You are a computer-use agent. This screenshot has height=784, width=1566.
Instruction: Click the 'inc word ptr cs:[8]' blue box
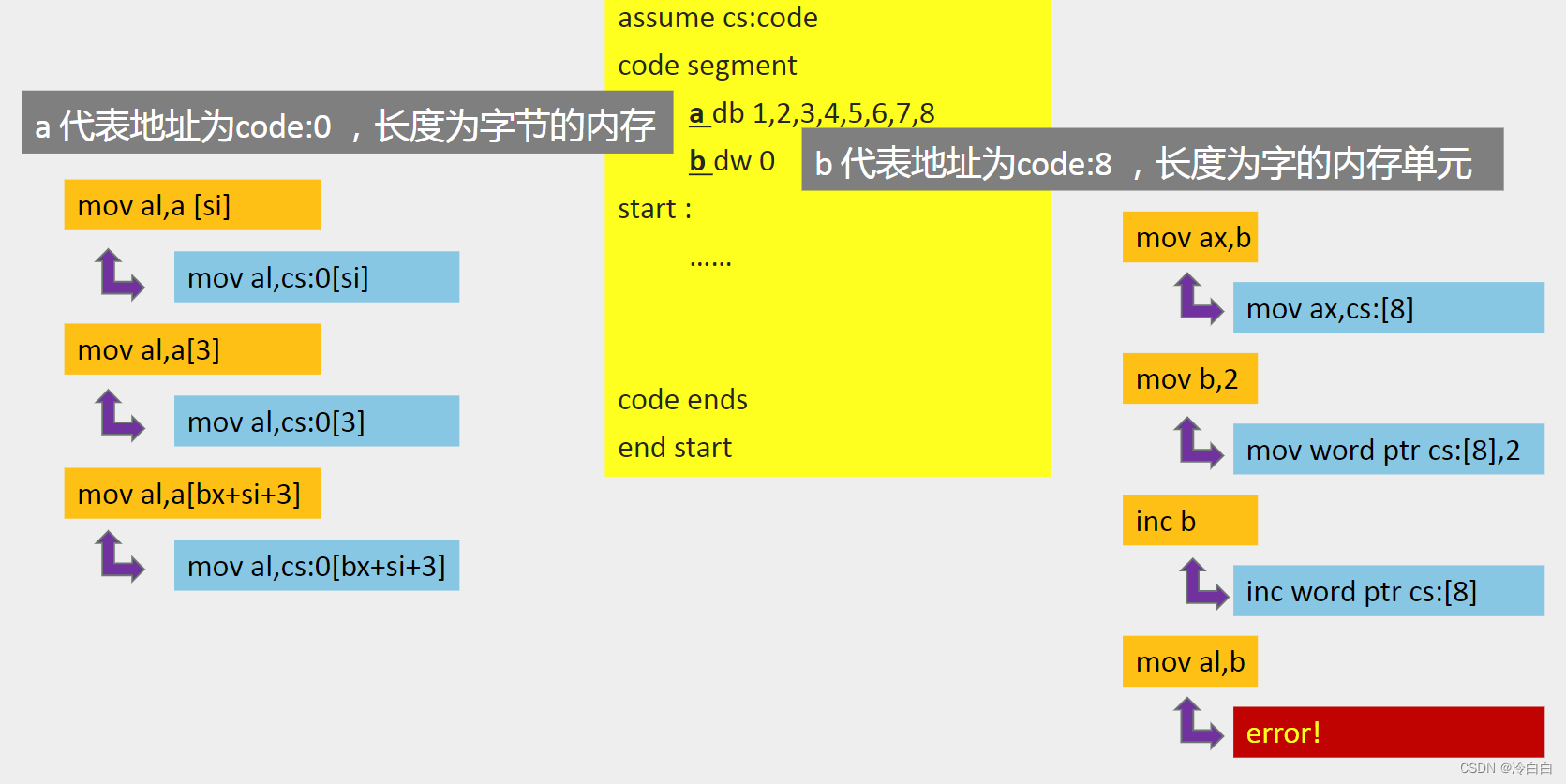coord(1388,591)
